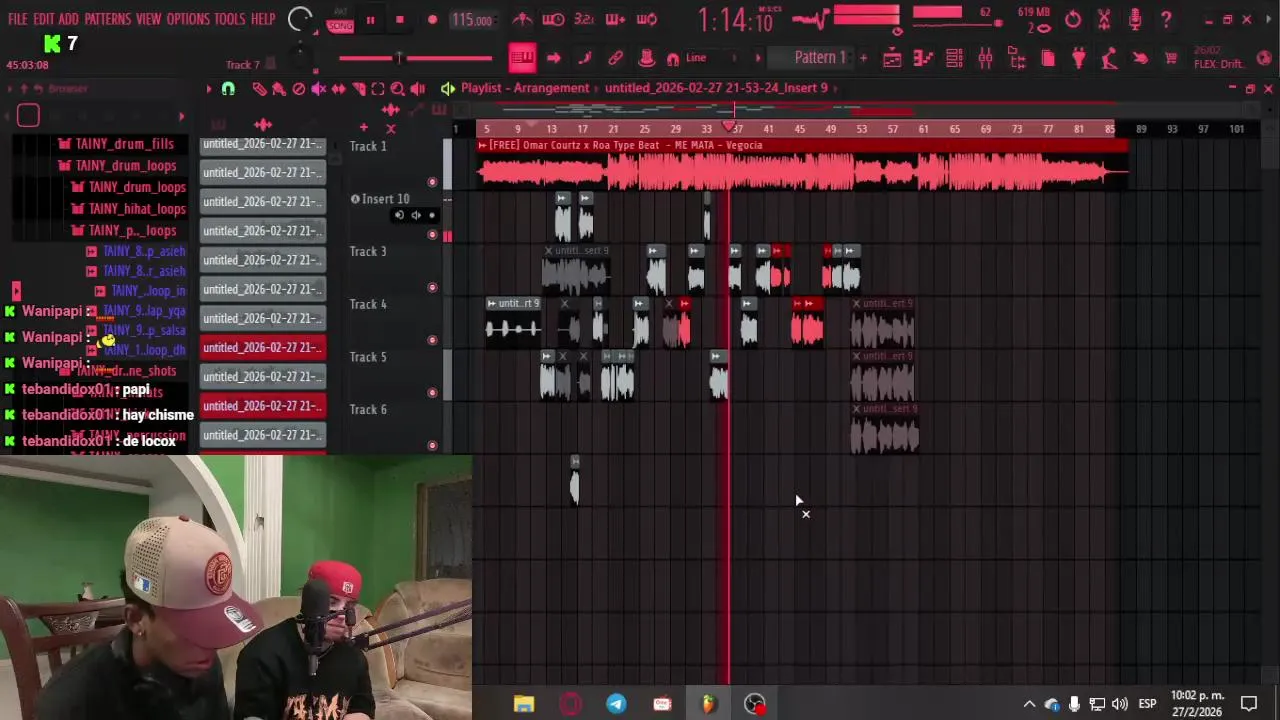Click the tempo value 115.000
Viewport: 1280px width, 720px height.
click(472, 20)
